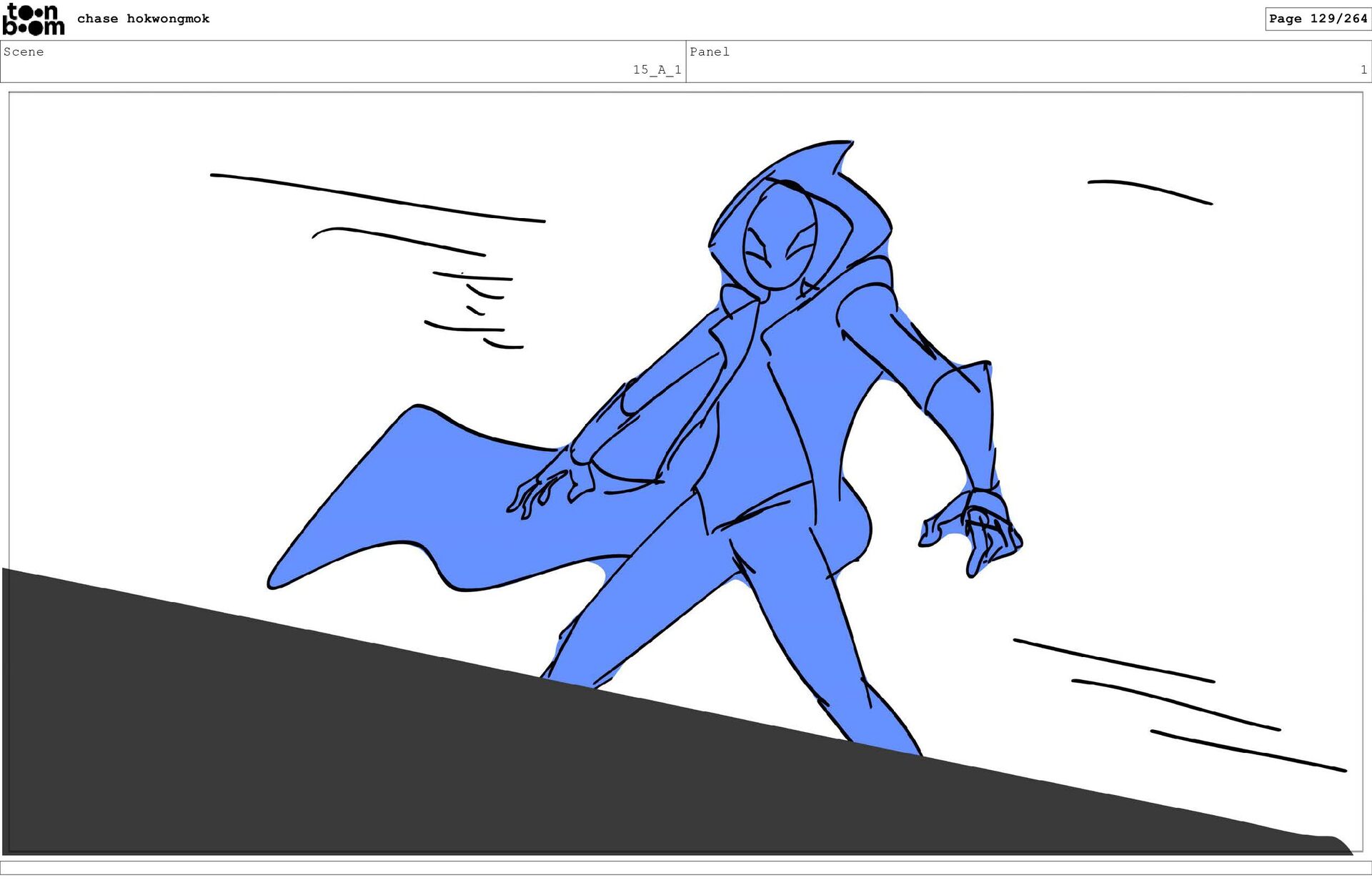The image size is (1372, 888).
Task: Click the character's hooded face
Action: [x=779, y=240]
